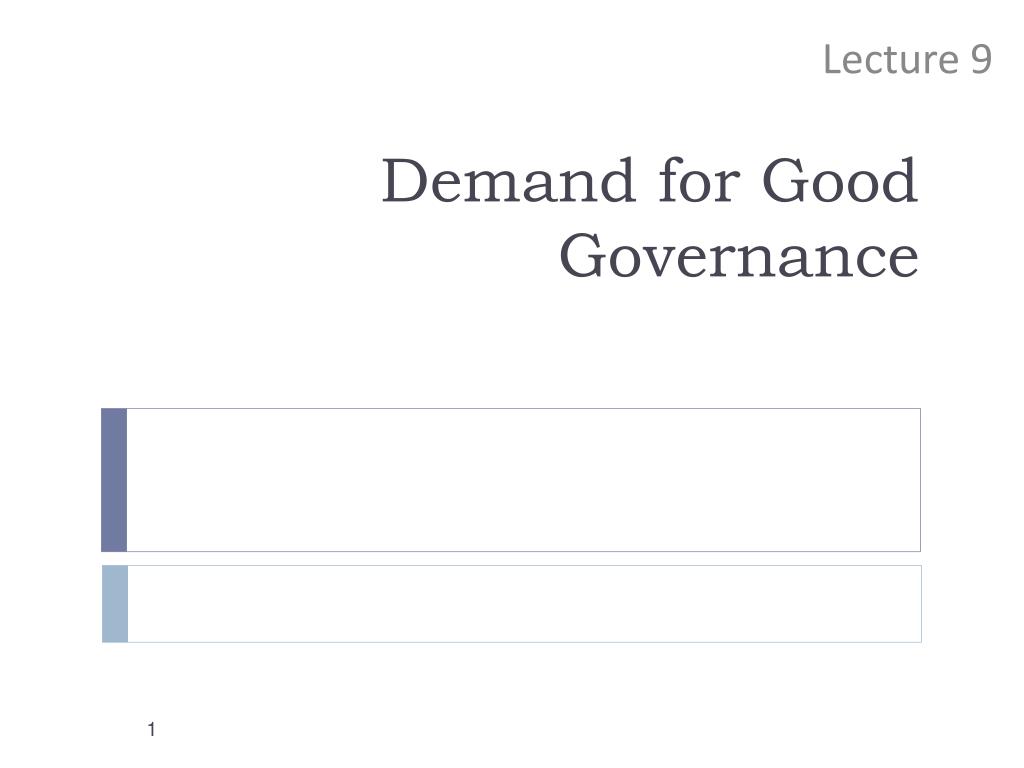Click gap between the two text boxes

point(511,559)
